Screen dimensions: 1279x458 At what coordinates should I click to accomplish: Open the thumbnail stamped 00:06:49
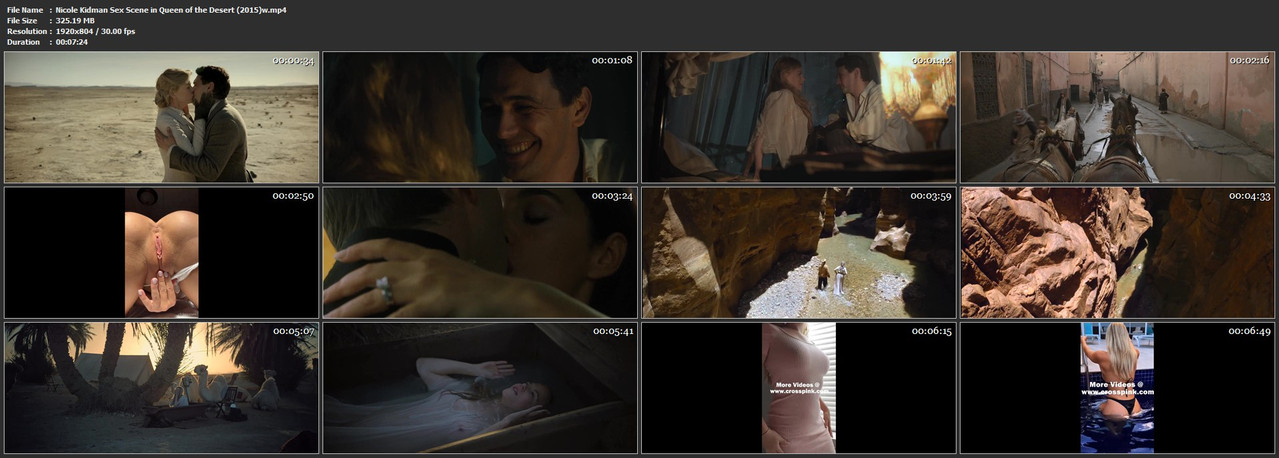[x=1118, y=387]
